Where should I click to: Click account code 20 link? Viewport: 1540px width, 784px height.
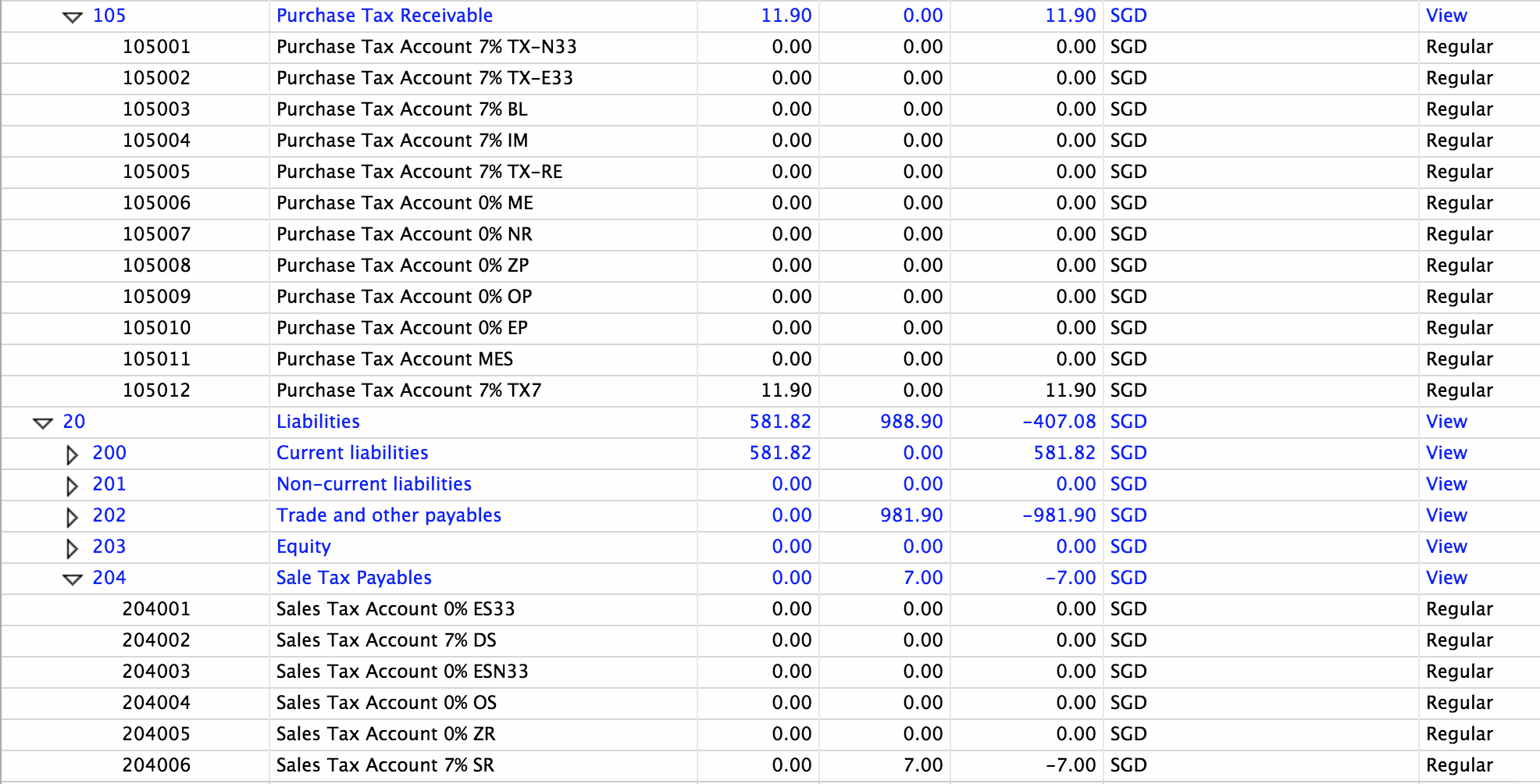(x=74, y=422)
